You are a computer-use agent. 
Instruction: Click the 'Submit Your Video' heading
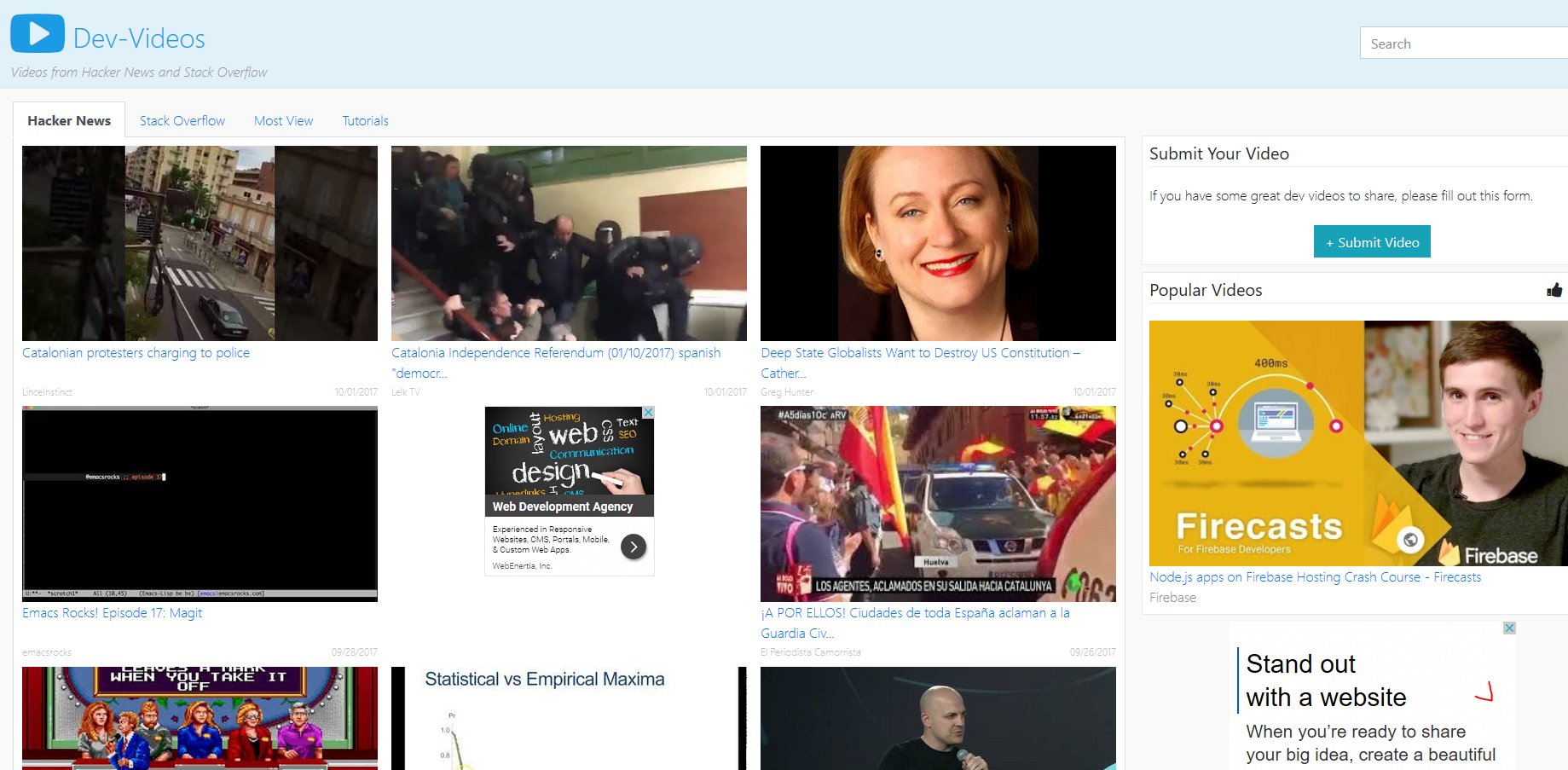coord(1219,153)
